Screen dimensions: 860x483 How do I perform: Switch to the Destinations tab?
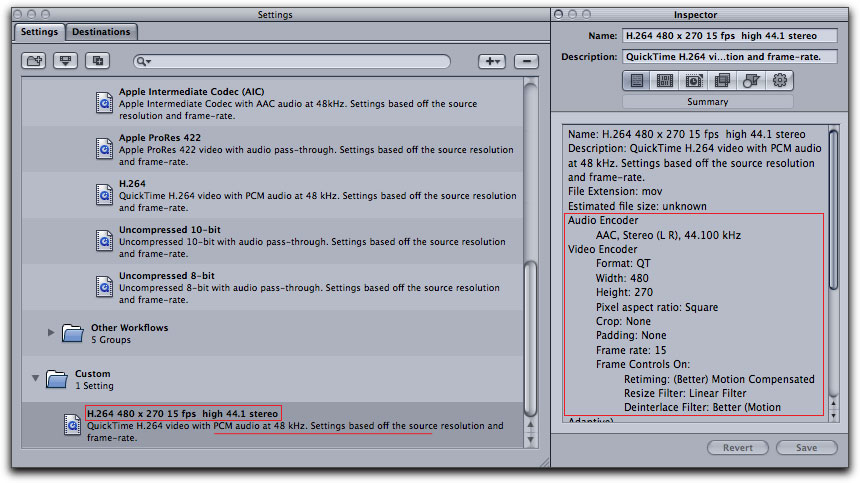(x=101, y=32)
